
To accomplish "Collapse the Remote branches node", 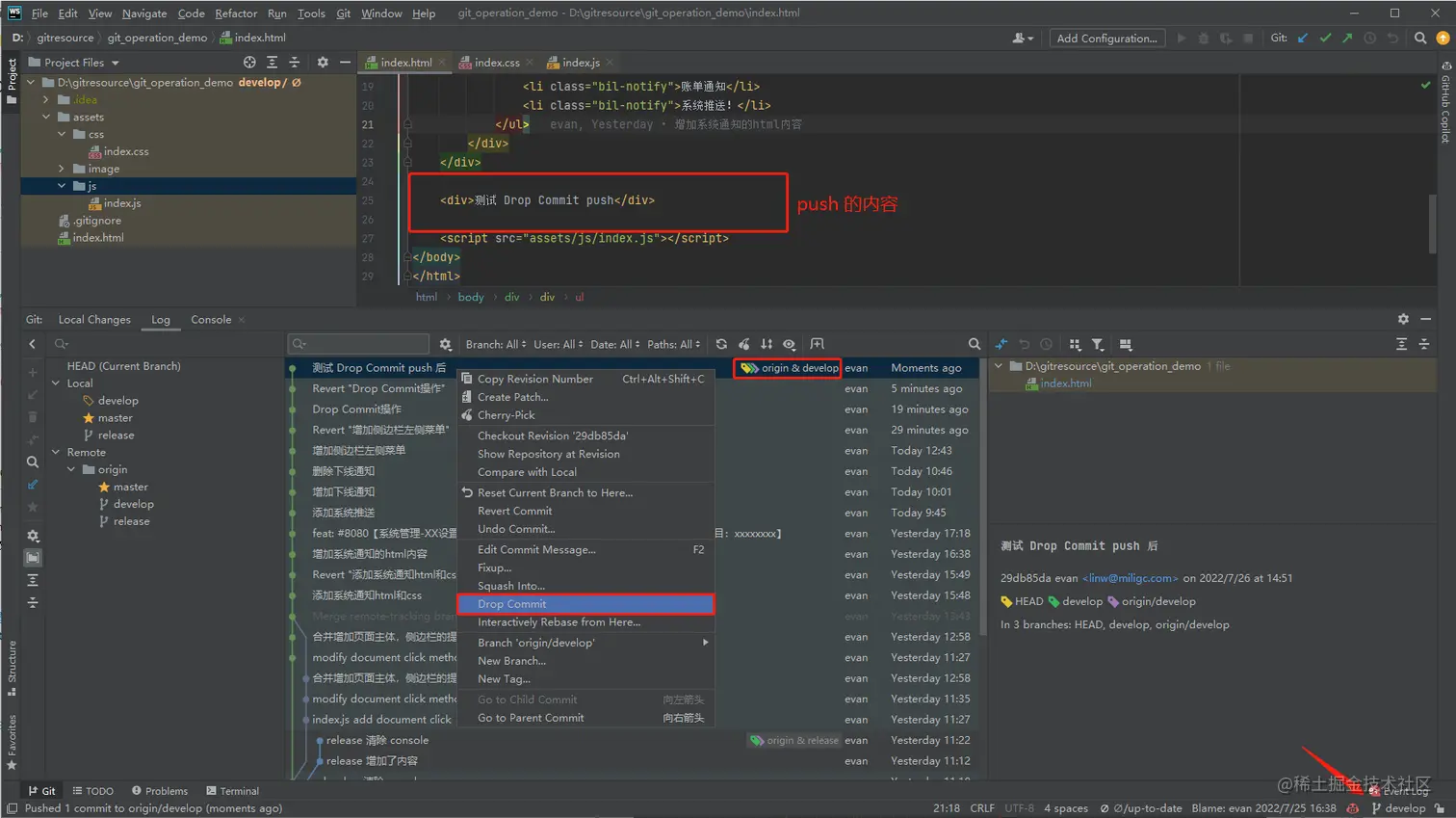I will tap(56, 452).
